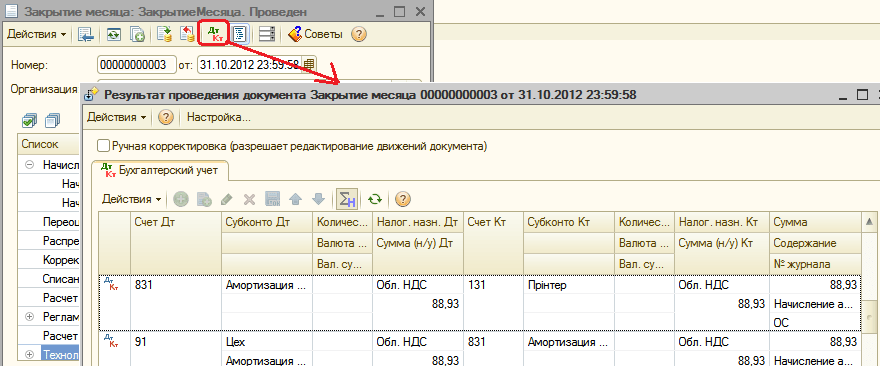This screenshot has height=366, width=880.
Task: Open Действия menu in Результат проведения window
Action: pyautogui.click(x=116, y=117)
